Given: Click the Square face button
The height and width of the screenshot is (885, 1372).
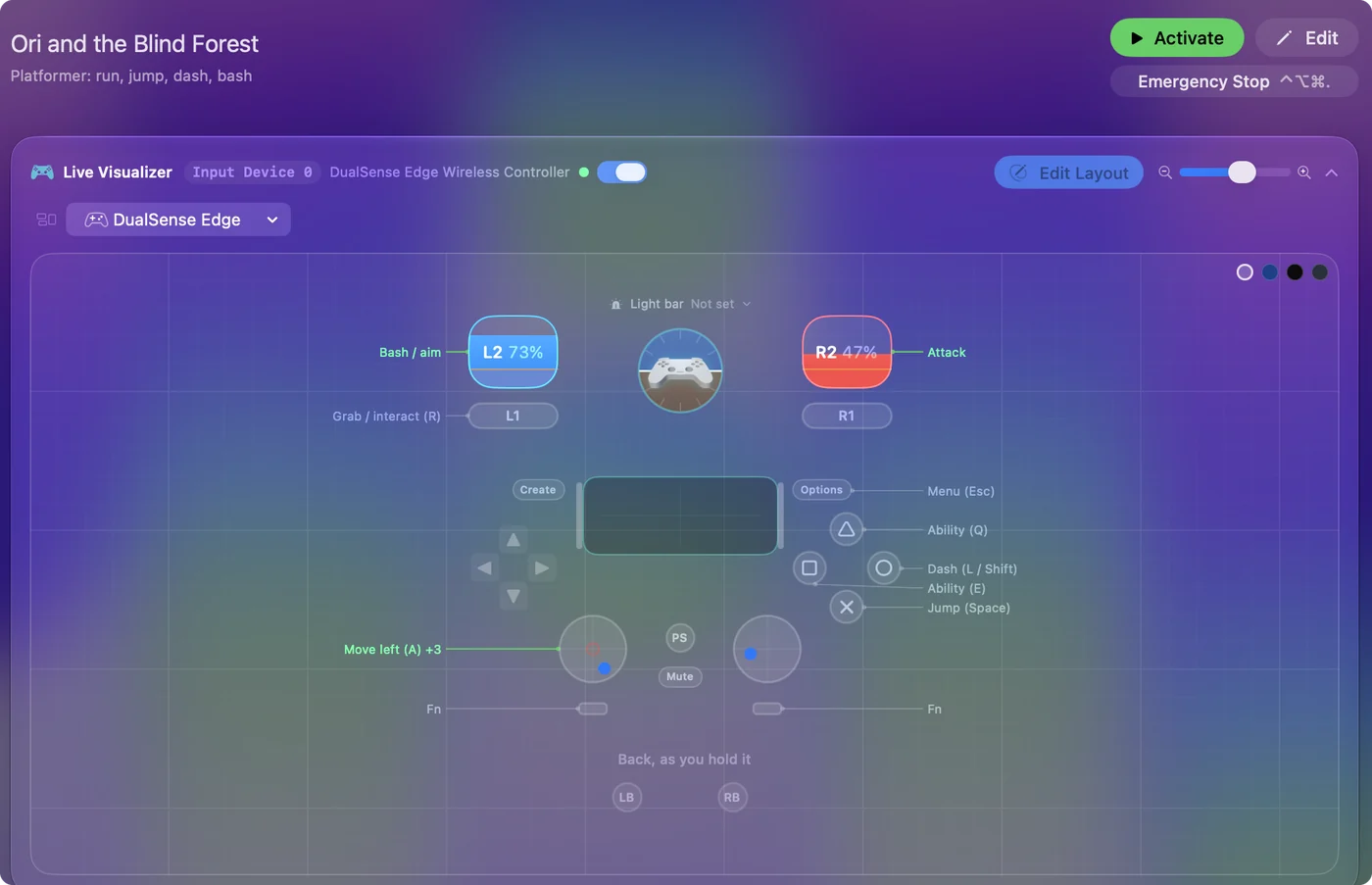Looking at the screenshot, I should pyautogui.click(x=809, y=567).
